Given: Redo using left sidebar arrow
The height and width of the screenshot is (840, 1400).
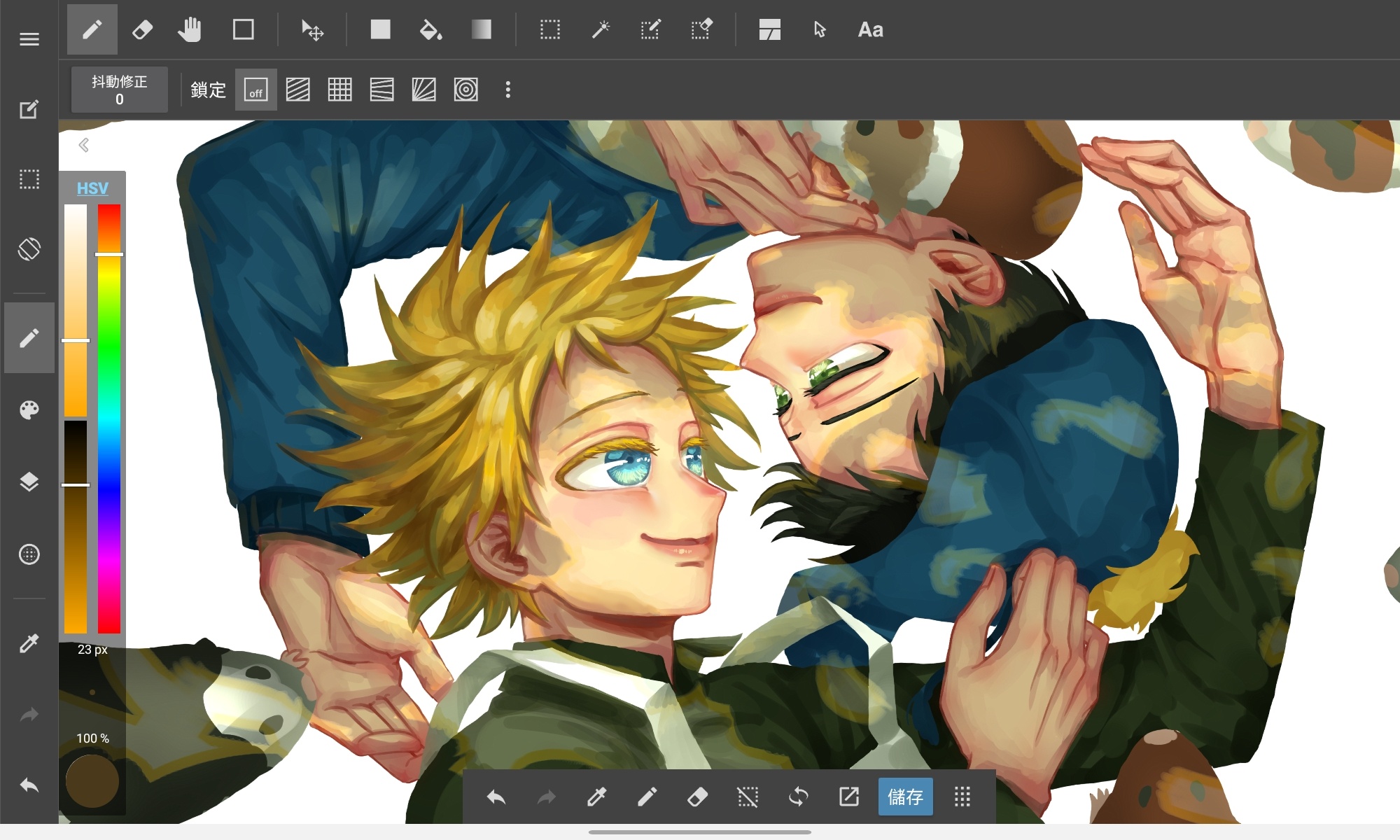Looking at the screenshot, I should [29, 715].
